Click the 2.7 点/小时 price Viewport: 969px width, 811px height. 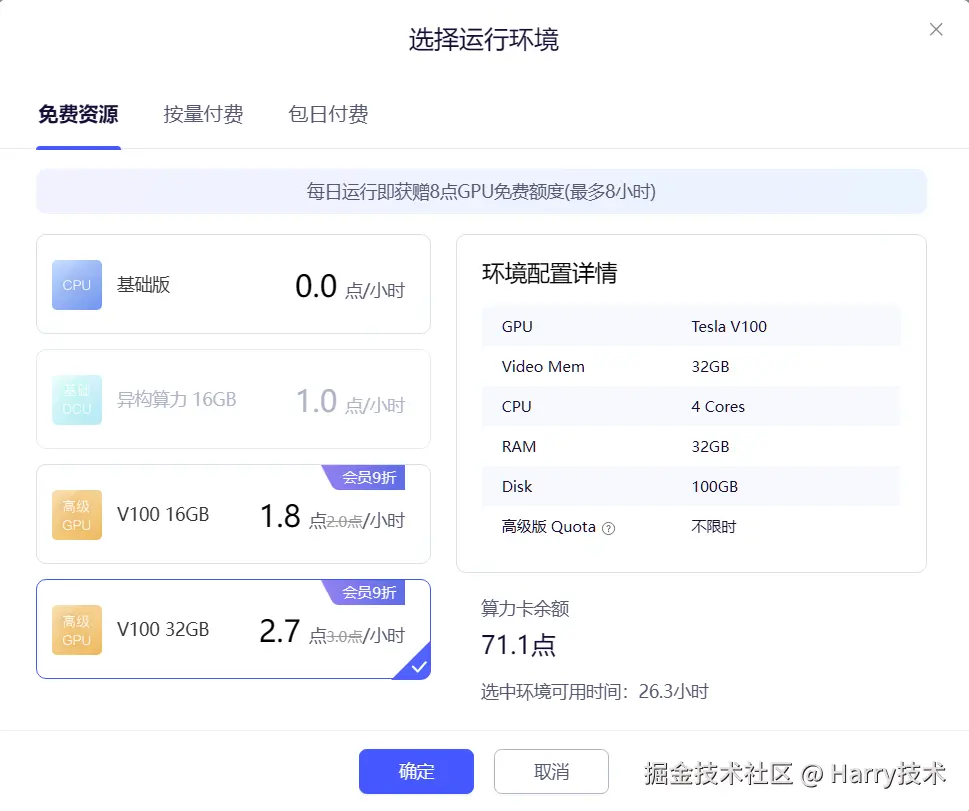pos(332,632)
